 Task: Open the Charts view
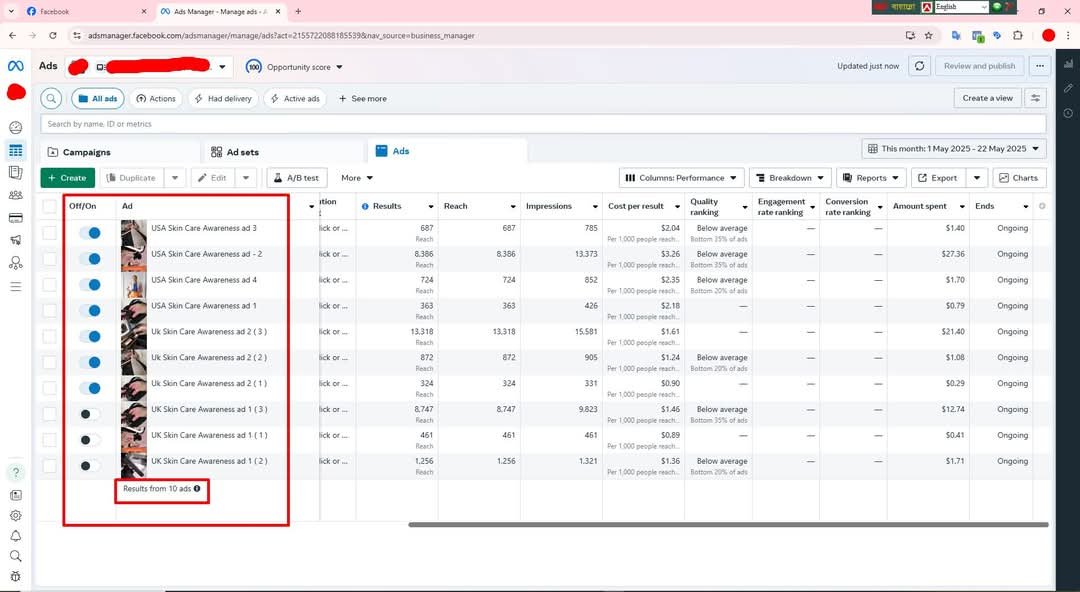(1018, 178)
